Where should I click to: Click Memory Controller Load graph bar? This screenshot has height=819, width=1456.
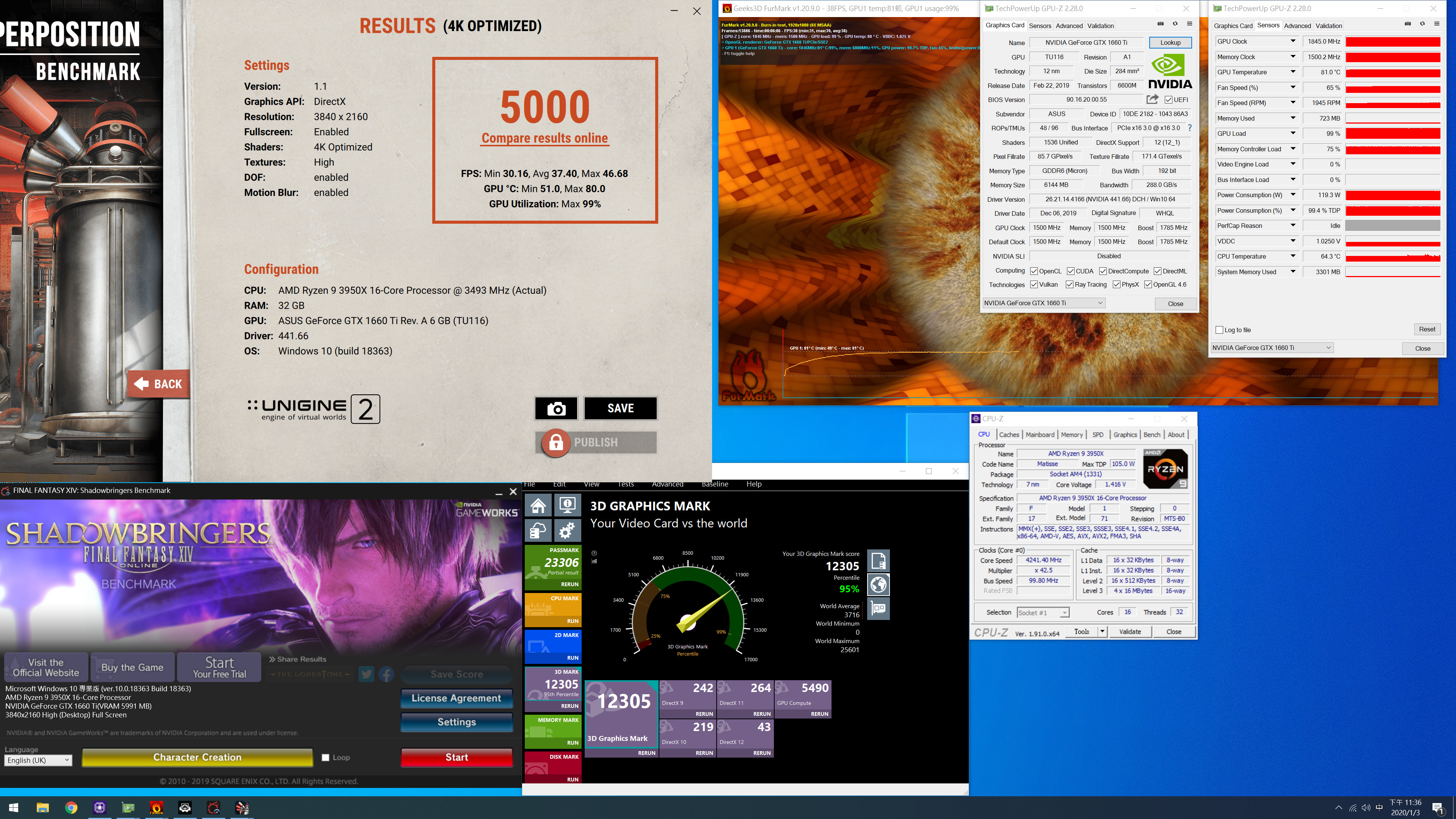pos(1393,149)
